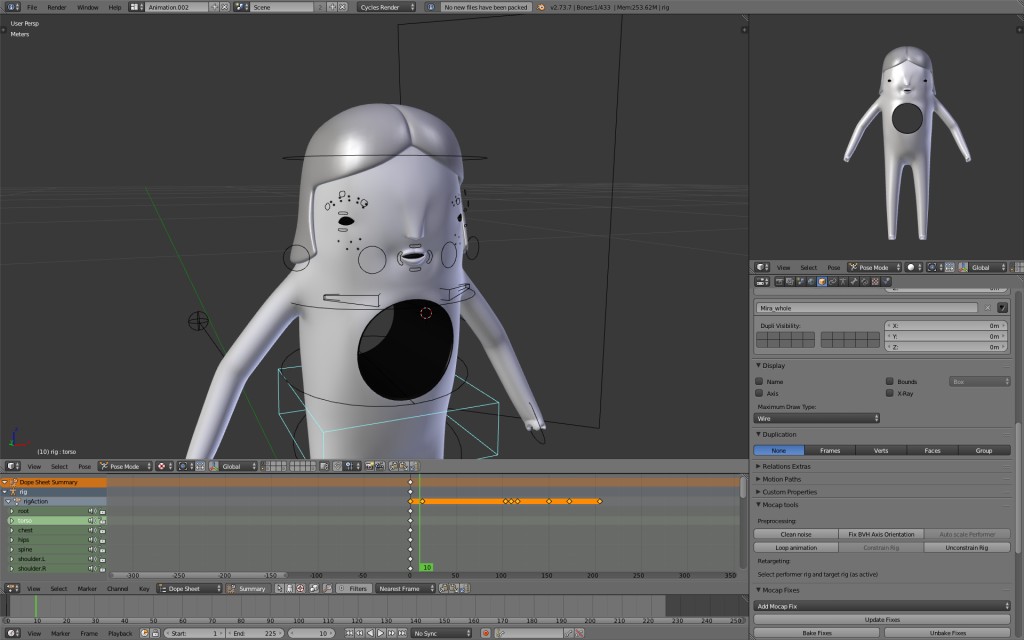This screenshot has width=1024, height=640.
Task: Toggle X-Ray display for the rig
Action: click(x=890, y=392)
